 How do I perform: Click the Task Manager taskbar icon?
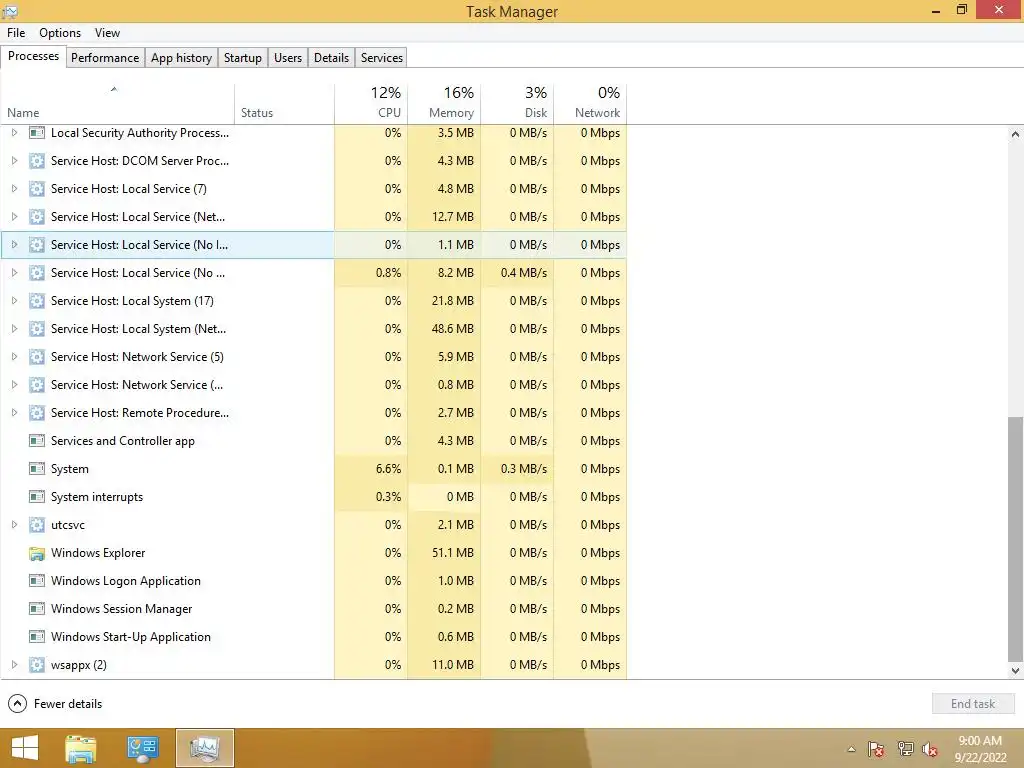(x=205, y=748)
